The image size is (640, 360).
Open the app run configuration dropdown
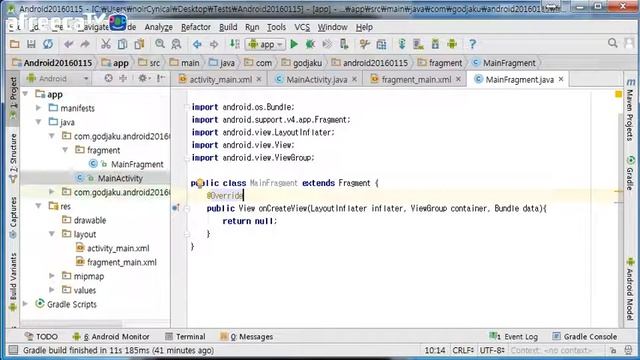point(265,44)
